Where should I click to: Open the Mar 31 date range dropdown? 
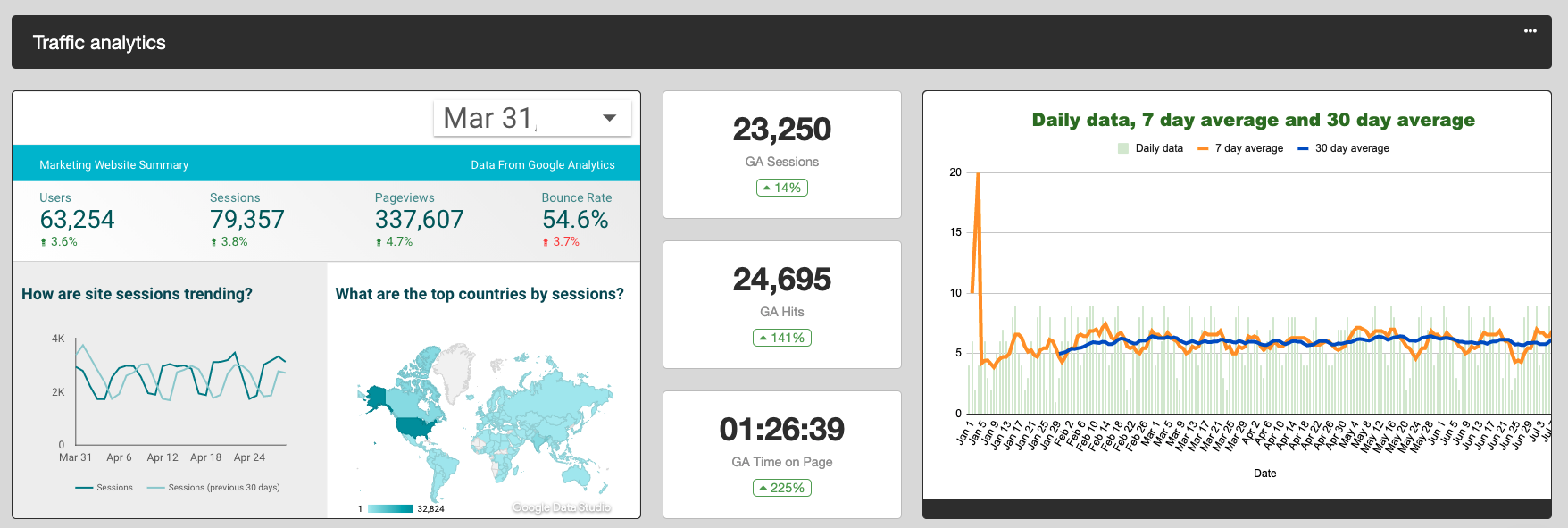pyautogui.click(x=532, y=118)
